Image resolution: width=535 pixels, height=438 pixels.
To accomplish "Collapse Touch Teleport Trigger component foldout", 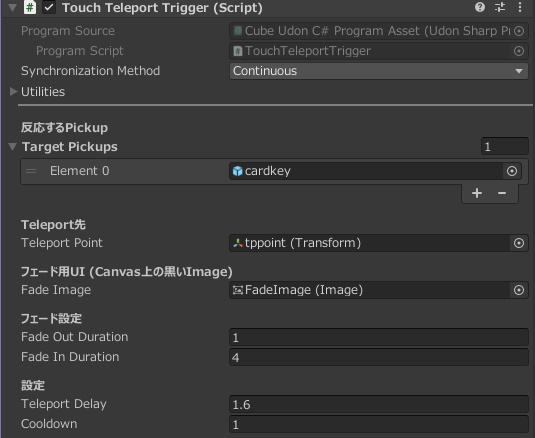I will (x=12, y=8).
